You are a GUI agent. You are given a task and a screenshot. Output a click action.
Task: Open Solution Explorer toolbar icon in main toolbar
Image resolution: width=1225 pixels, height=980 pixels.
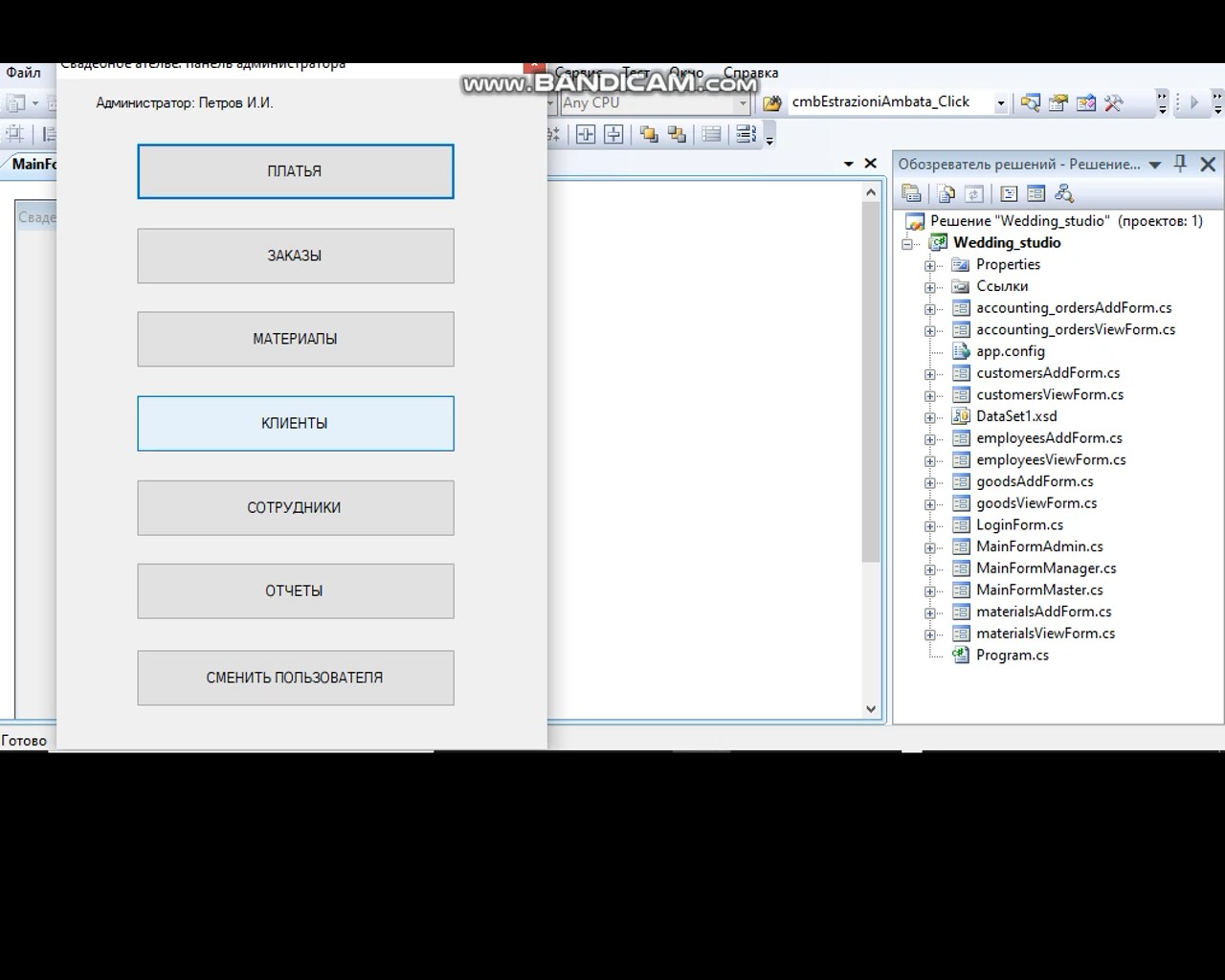[1031, 102]
